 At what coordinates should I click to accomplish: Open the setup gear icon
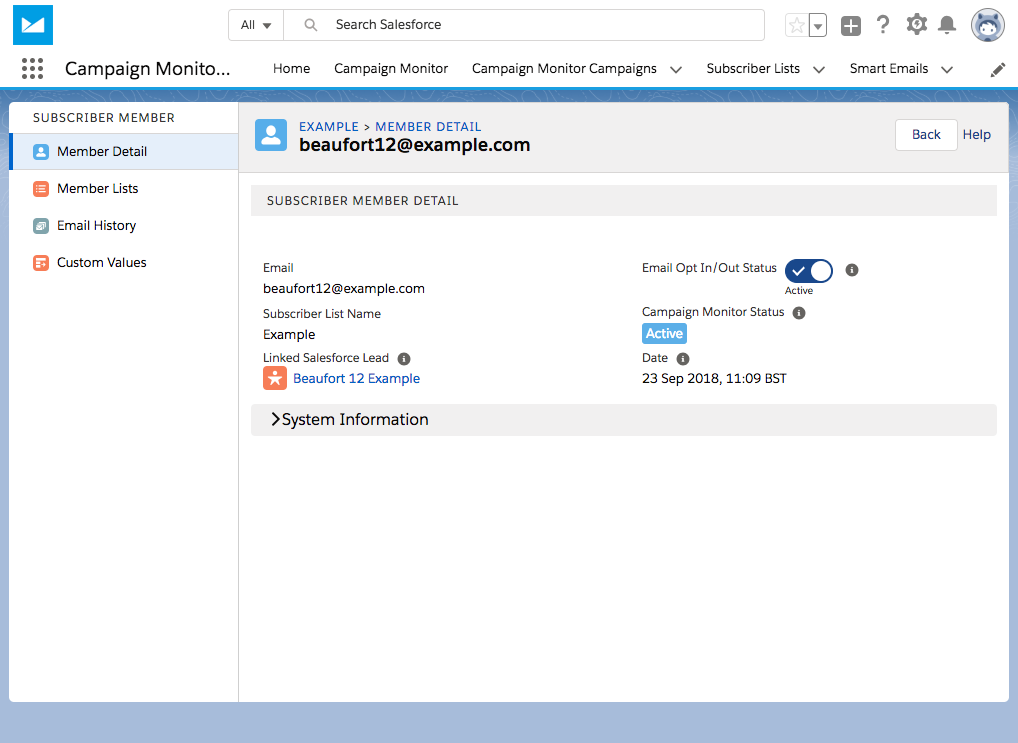click(x=917, y=25)
